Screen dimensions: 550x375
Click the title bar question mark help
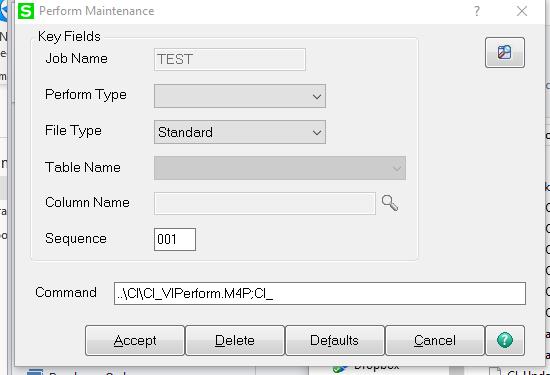pos(477,11)
